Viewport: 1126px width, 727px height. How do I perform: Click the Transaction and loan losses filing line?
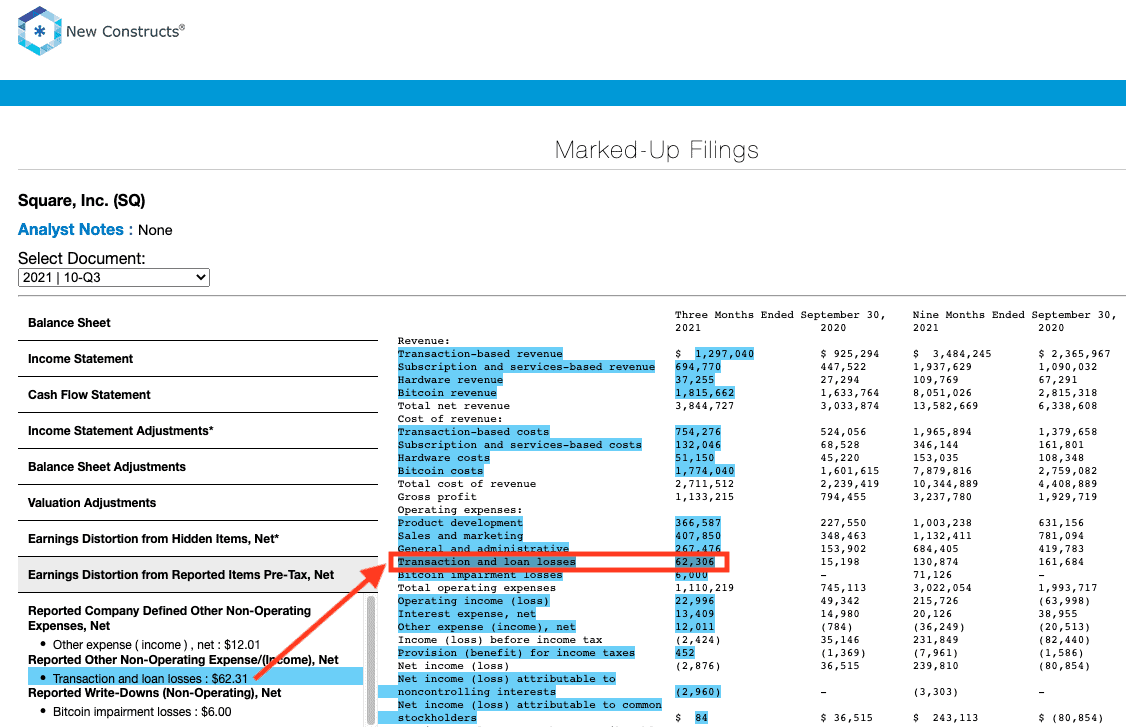[x=486, y=562]
